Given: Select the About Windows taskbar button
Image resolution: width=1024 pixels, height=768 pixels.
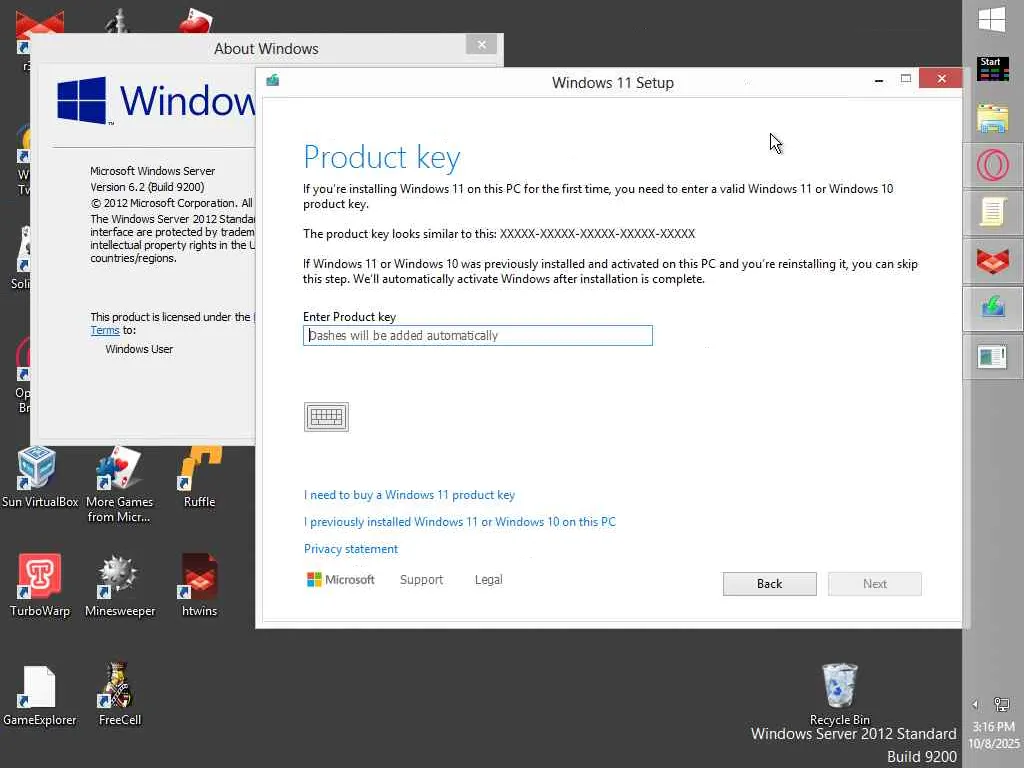Looking at the screenshot, I should click(x=993, y=357).
